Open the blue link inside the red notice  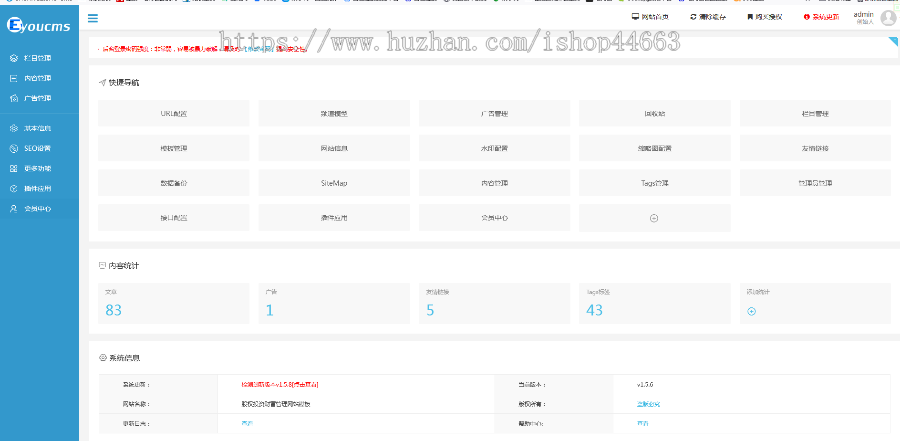pos(257,49)
